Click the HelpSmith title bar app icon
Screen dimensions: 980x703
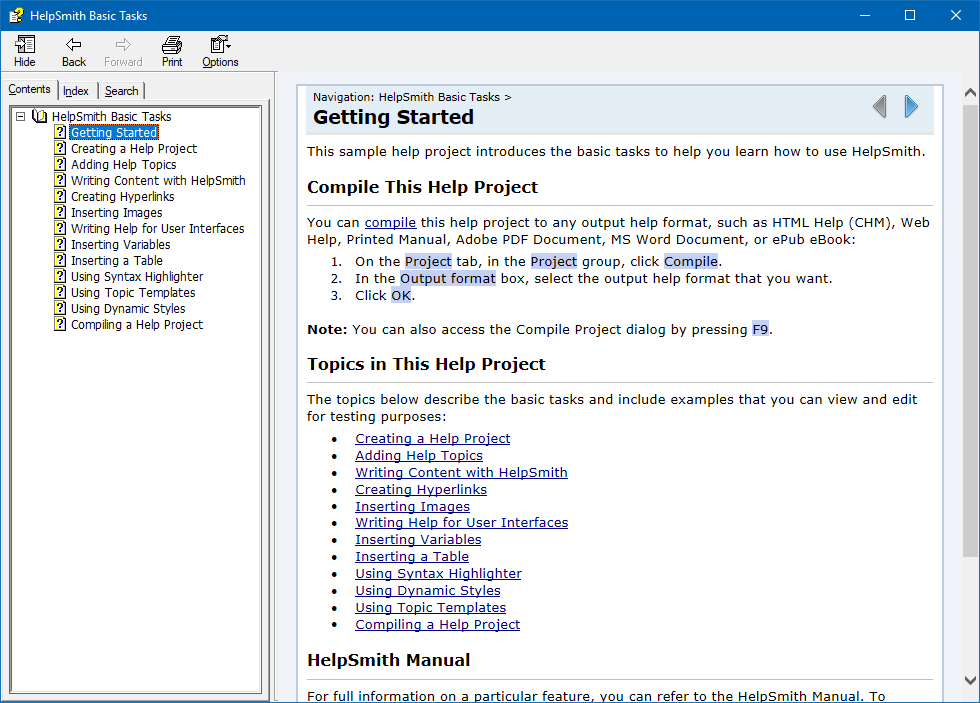pos(16,16)
